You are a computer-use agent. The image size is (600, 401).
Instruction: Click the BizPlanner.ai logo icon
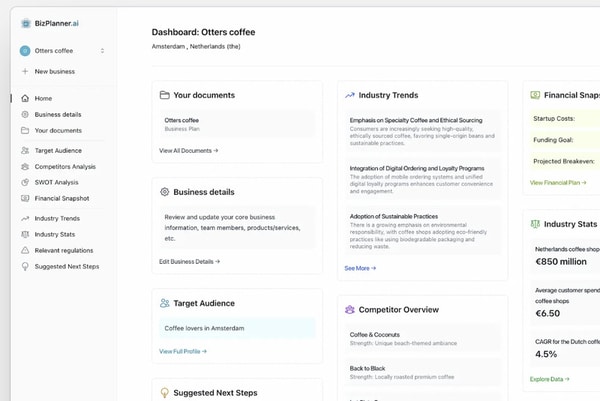26,23
